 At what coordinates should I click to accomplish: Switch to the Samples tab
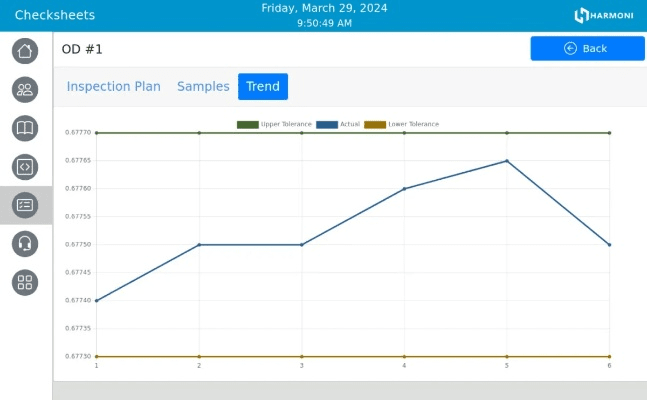[x=203, y=87]
